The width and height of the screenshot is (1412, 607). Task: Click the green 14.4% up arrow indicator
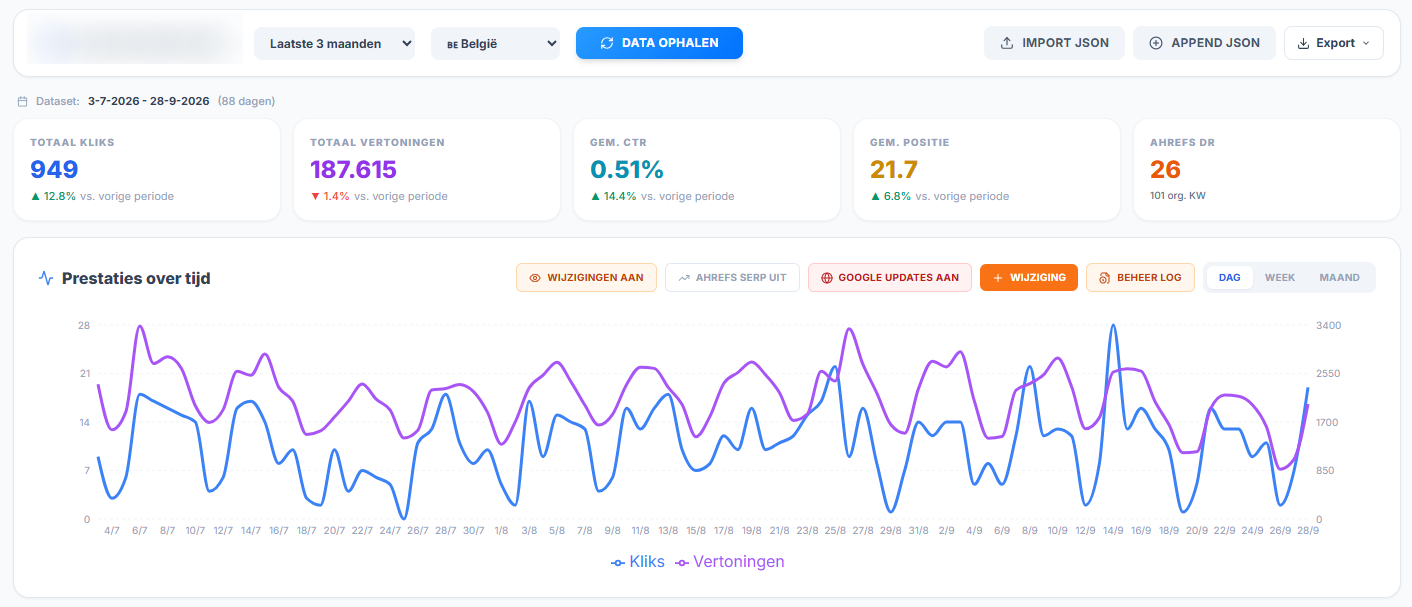tap(613, 196)
